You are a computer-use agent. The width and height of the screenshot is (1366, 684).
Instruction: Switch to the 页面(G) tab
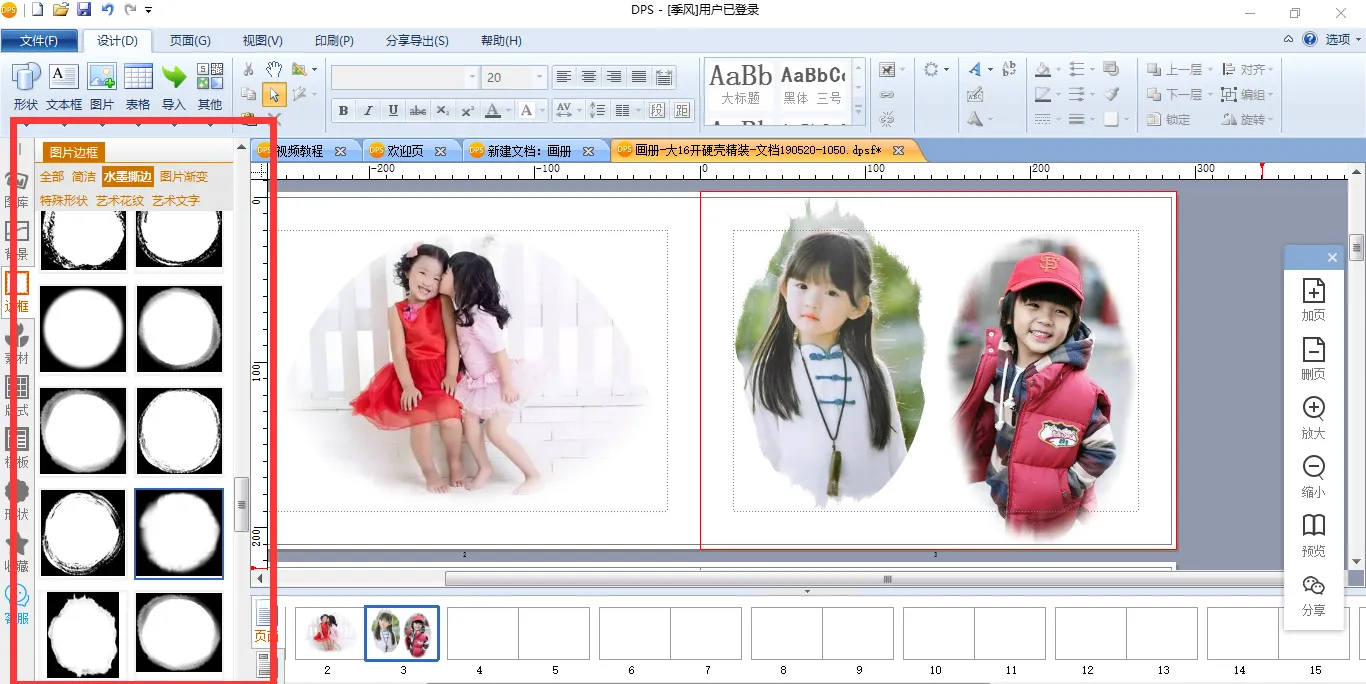189,41
